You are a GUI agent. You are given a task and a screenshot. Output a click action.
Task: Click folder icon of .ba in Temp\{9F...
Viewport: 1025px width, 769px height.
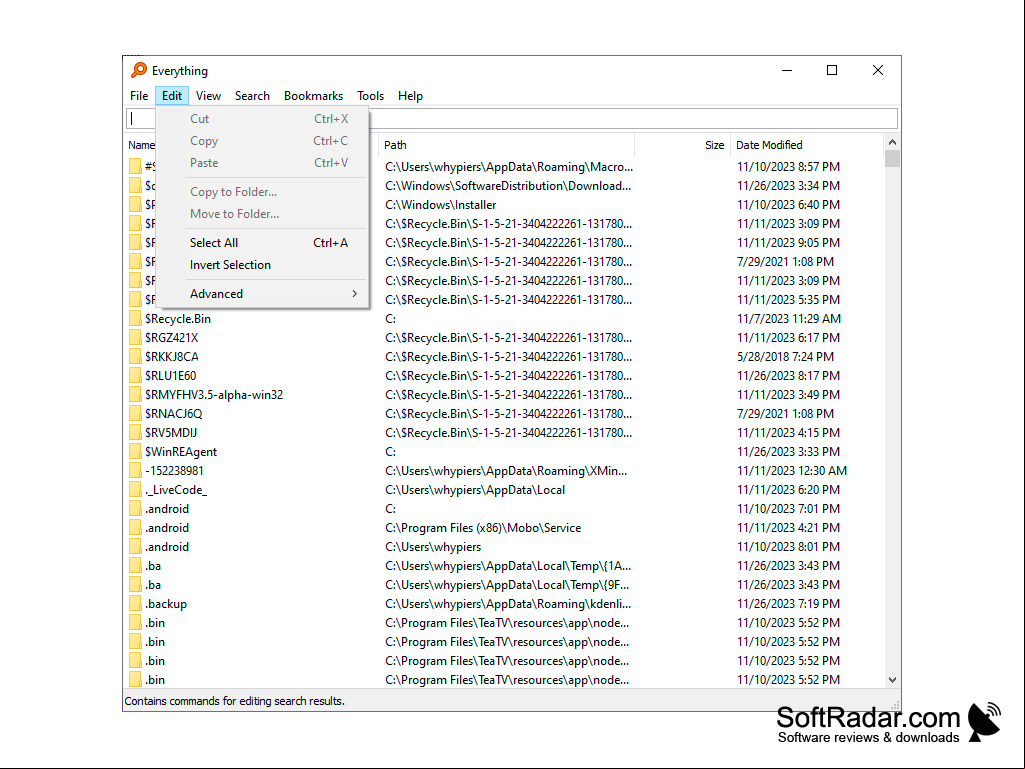[x=135, y=585]
